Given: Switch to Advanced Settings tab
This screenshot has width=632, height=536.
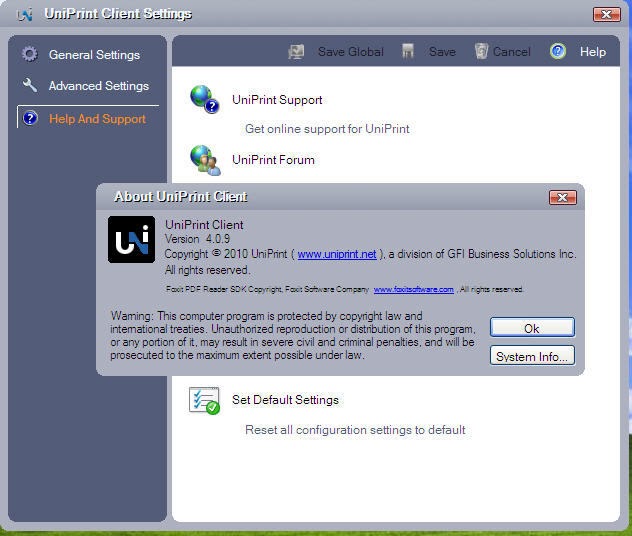Looking at the screenshot, I should 99,85.
